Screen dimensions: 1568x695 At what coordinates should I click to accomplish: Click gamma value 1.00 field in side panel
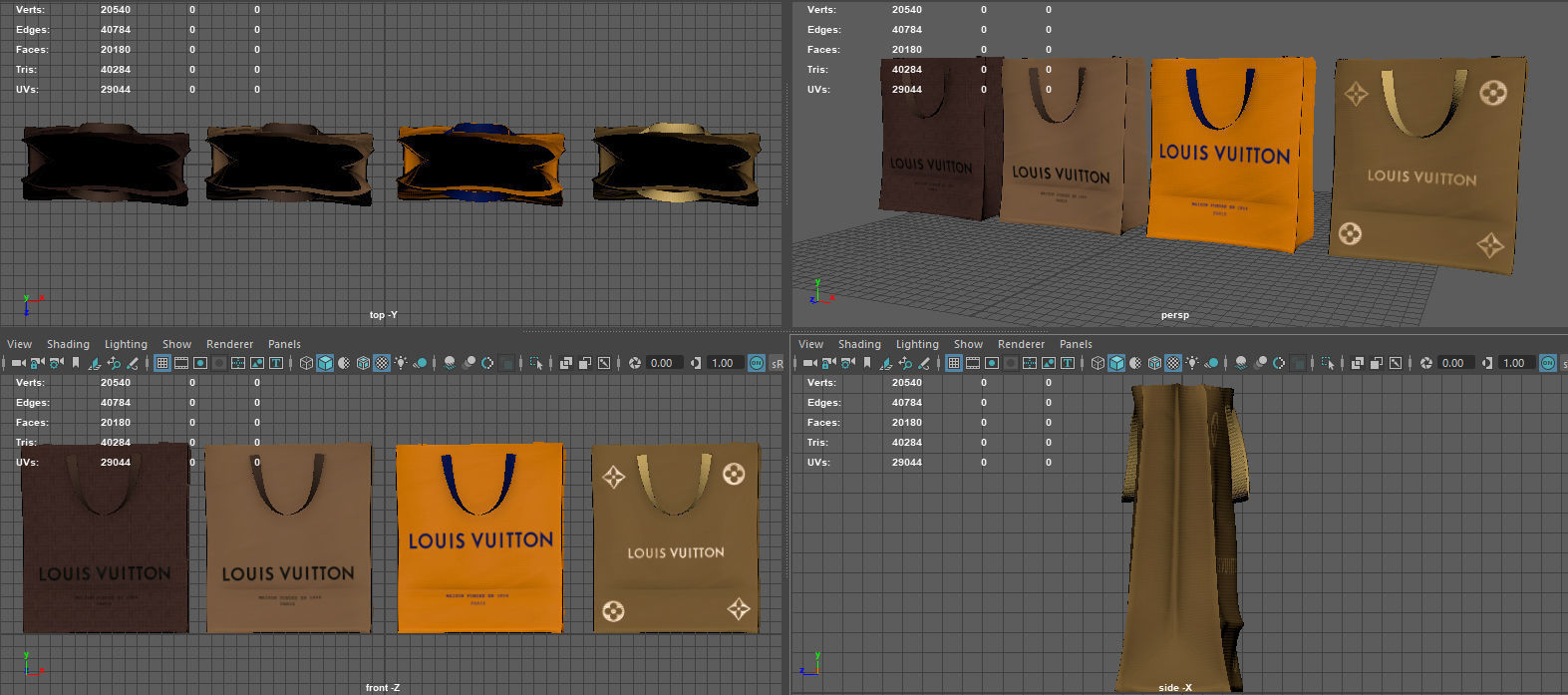[x=1516, y=363]
